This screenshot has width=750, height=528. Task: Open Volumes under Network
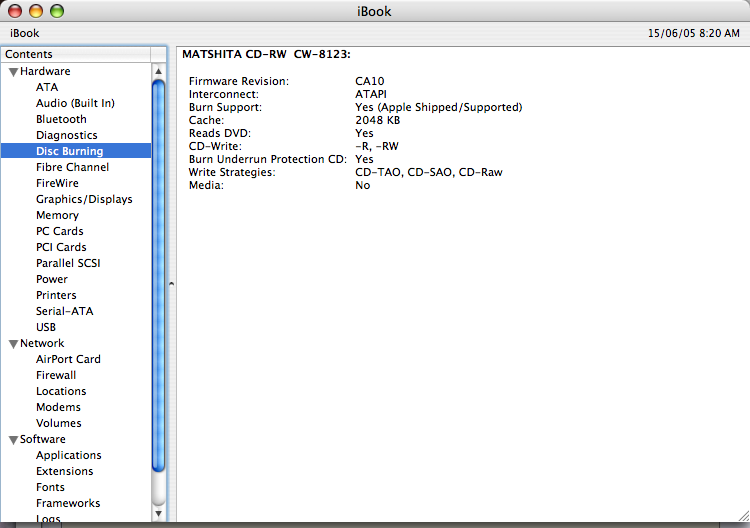(58, 423)
